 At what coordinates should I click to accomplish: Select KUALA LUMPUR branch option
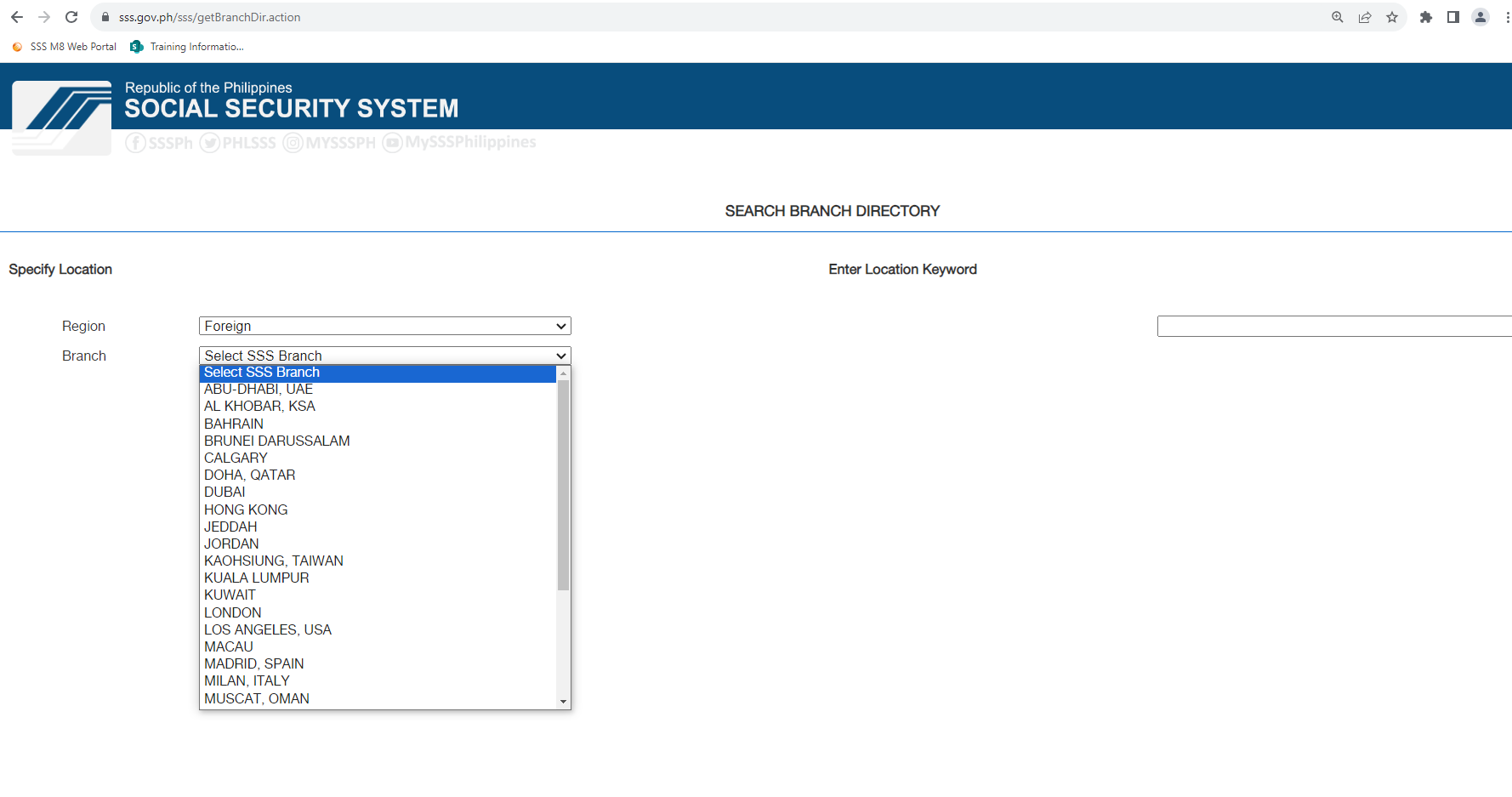(x=257, y=578)
